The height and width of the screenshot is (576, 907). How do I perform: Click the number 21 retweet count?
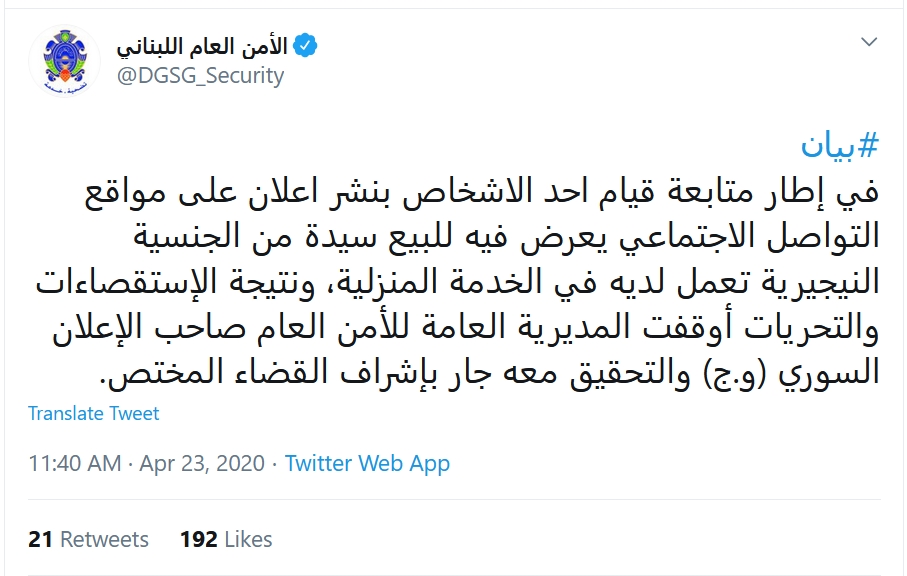tap(40, 540)
